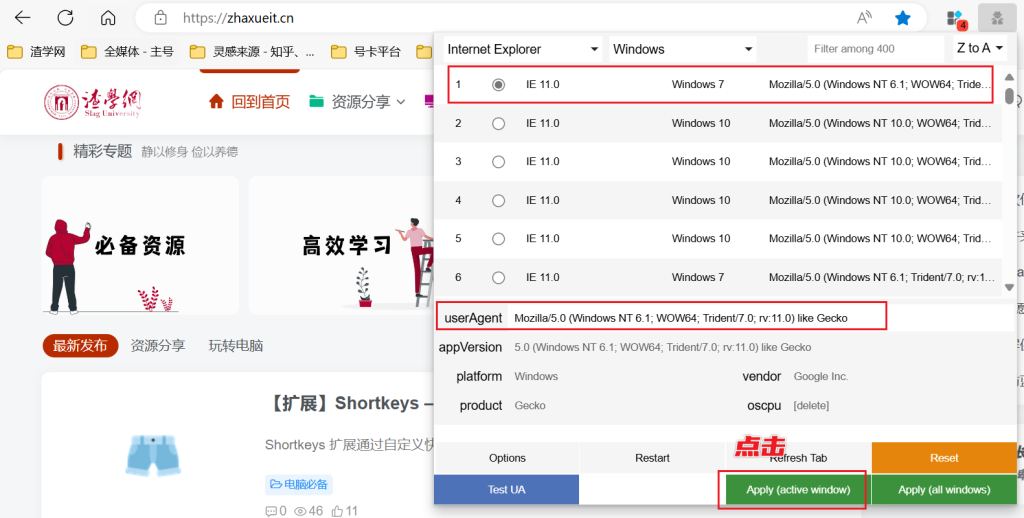Go to 回到首页 in the navigation
This screenshot has height=518, width=1024.
261,102
